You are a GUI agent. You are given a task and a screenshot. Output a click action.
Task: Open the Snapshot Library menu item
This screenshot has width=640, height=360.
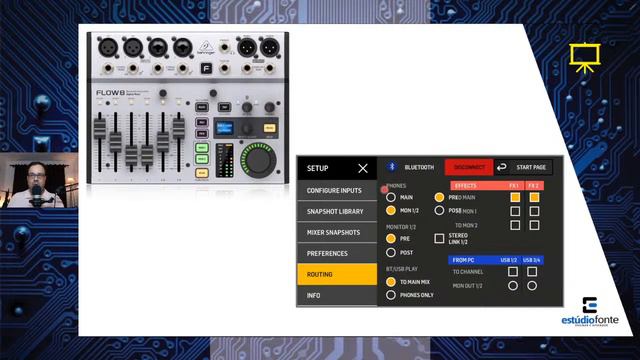[337, 211]
